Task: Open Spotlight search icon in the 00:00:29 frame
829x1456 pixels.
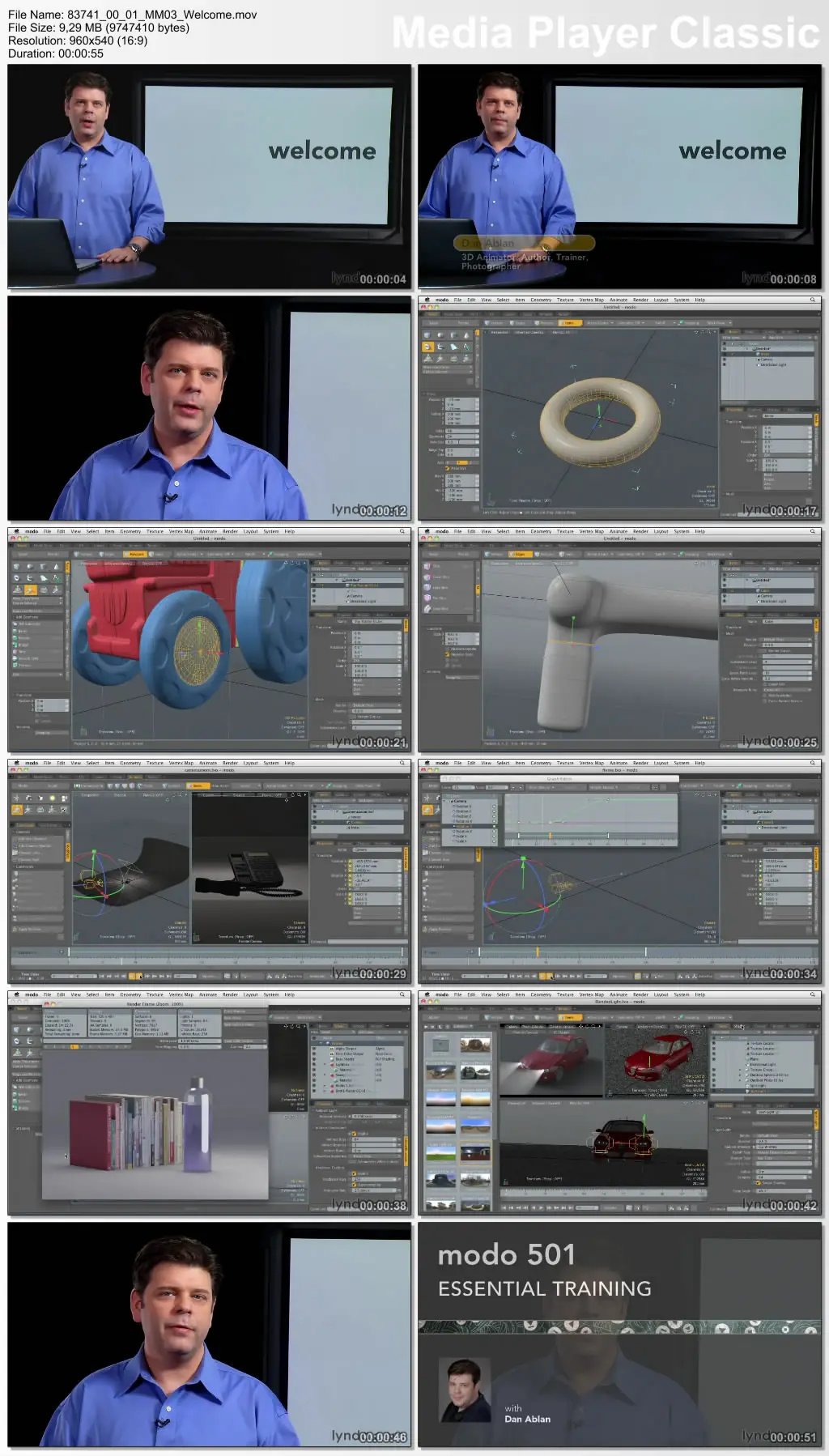Action: (x=402, y=763)
